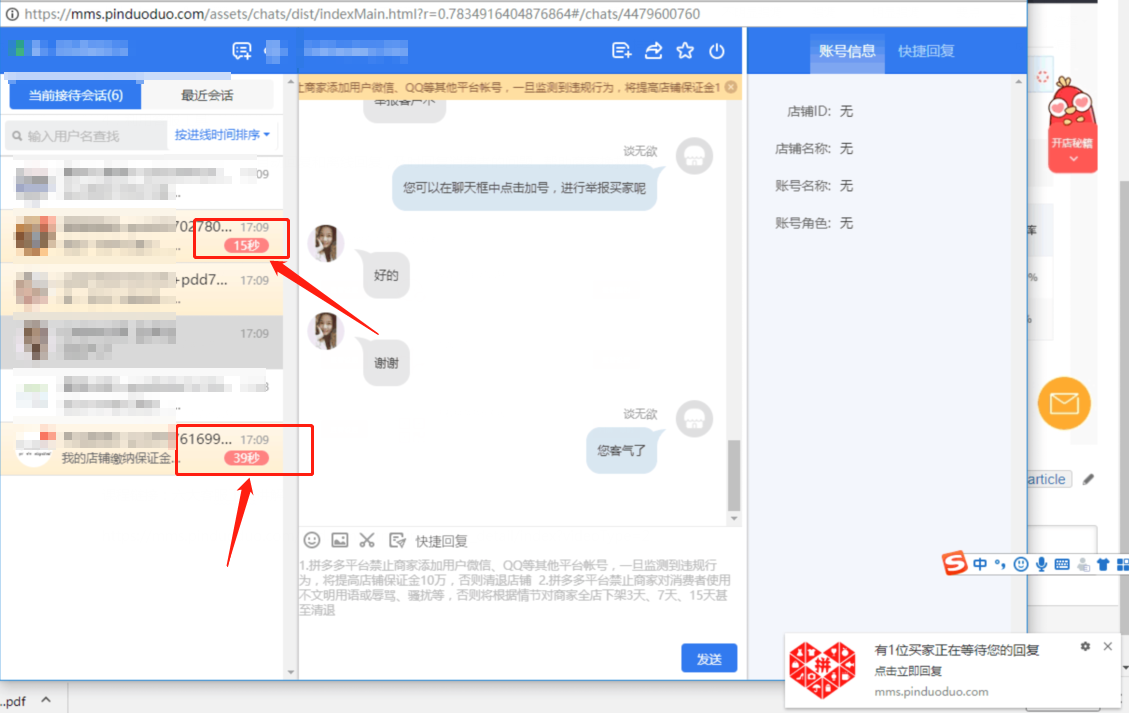Switch to the 最近会话 tab
Image resolution: width=1129 pixels, height=713 pixels.
207,96
